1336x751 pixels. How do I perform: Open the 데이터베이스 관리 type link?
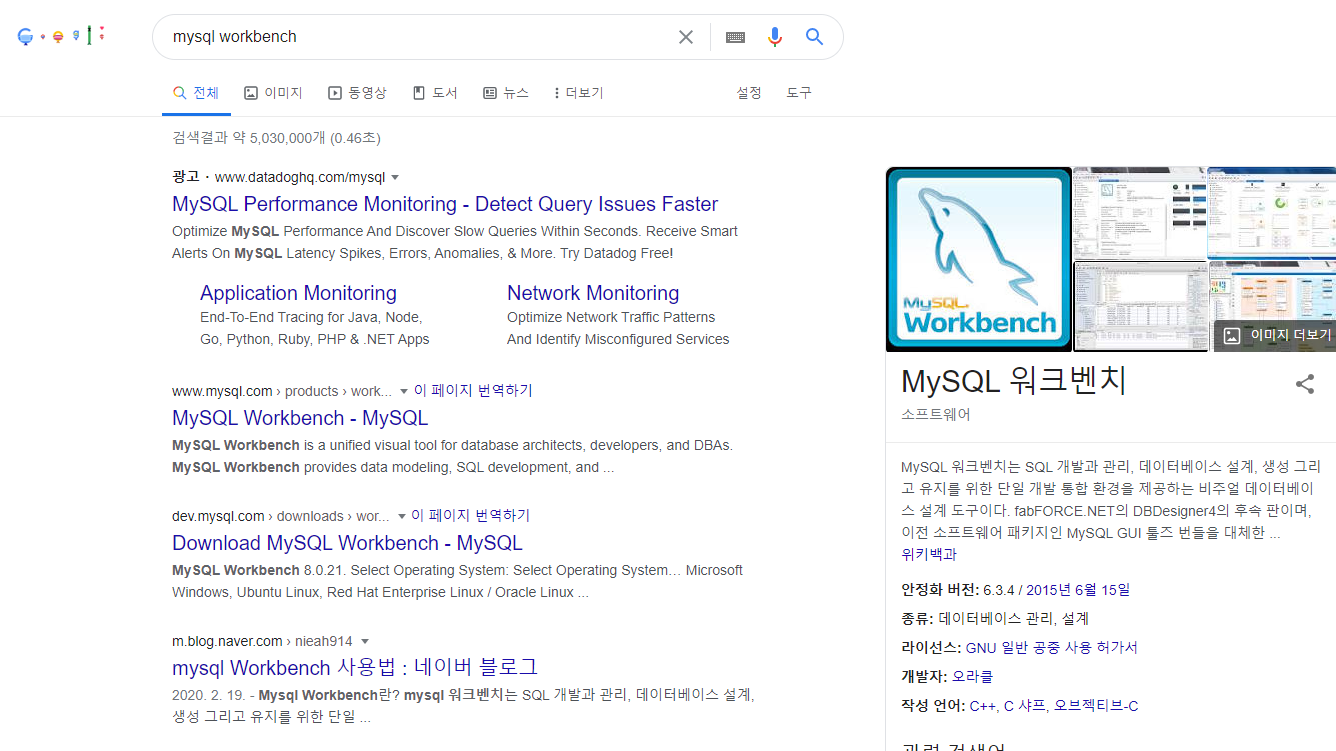pyautogui.click(x=996, y=619)
